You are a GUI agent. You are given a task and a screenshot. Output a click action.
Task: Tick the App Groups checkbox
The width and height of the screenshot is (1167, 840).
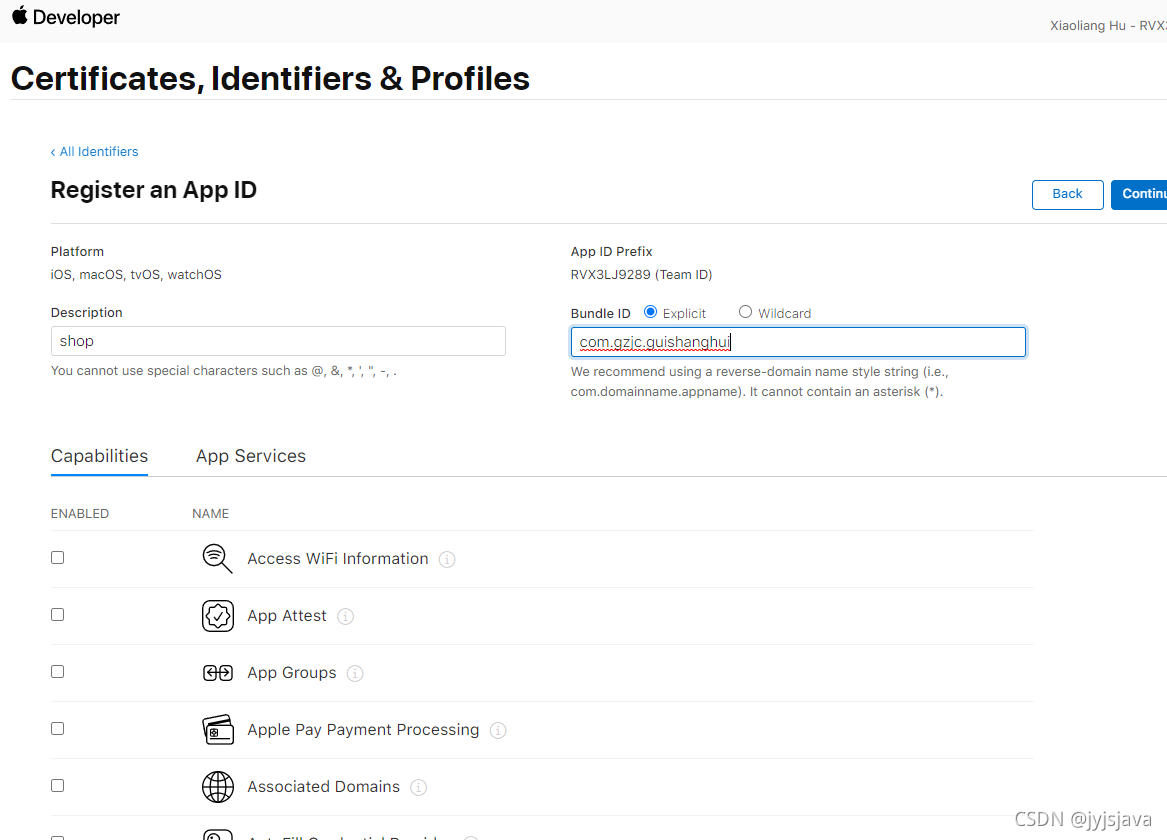(58, 671)
